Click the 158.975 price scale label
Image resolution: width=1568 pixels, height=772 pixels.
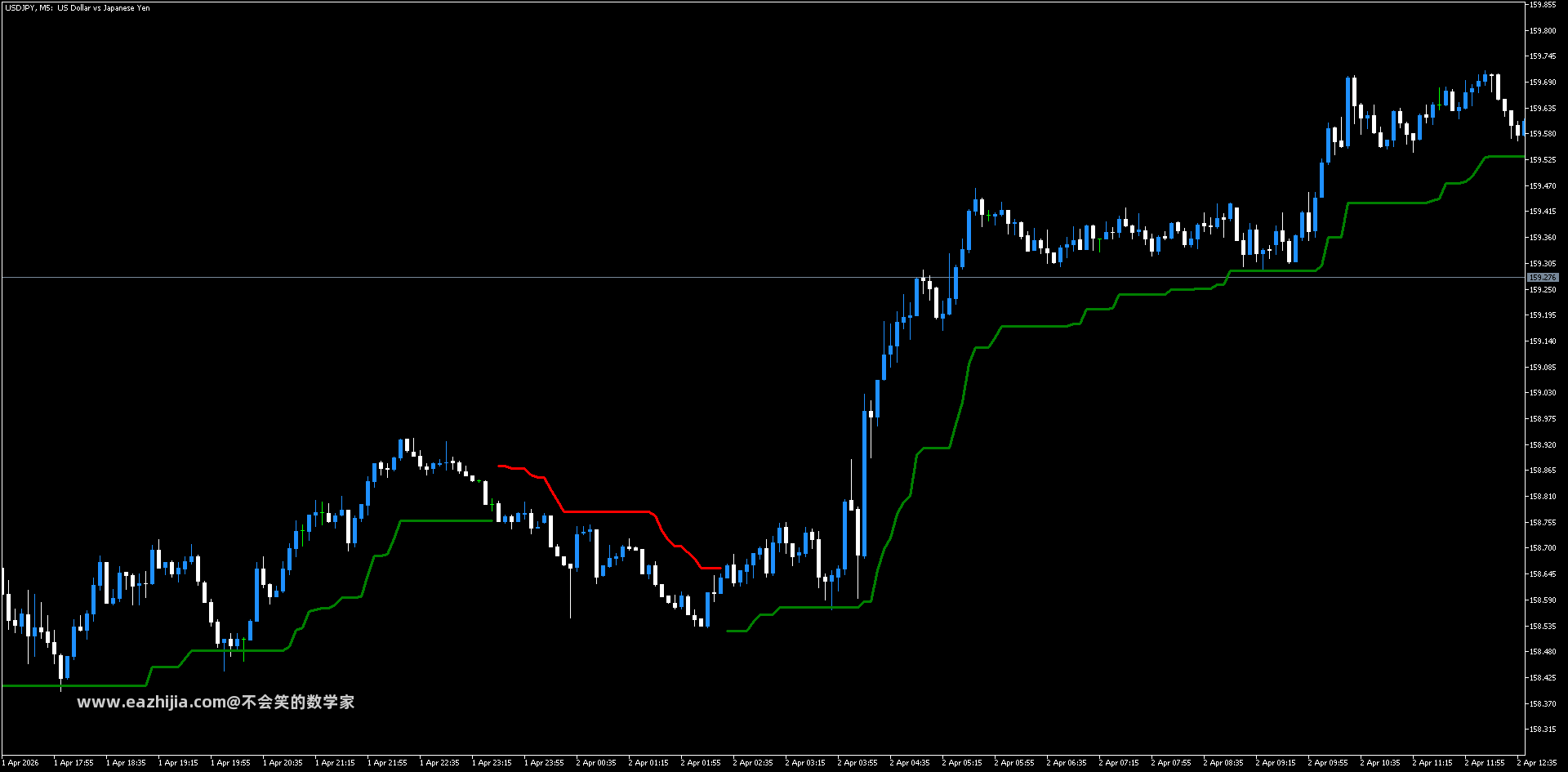[1543, 419]
